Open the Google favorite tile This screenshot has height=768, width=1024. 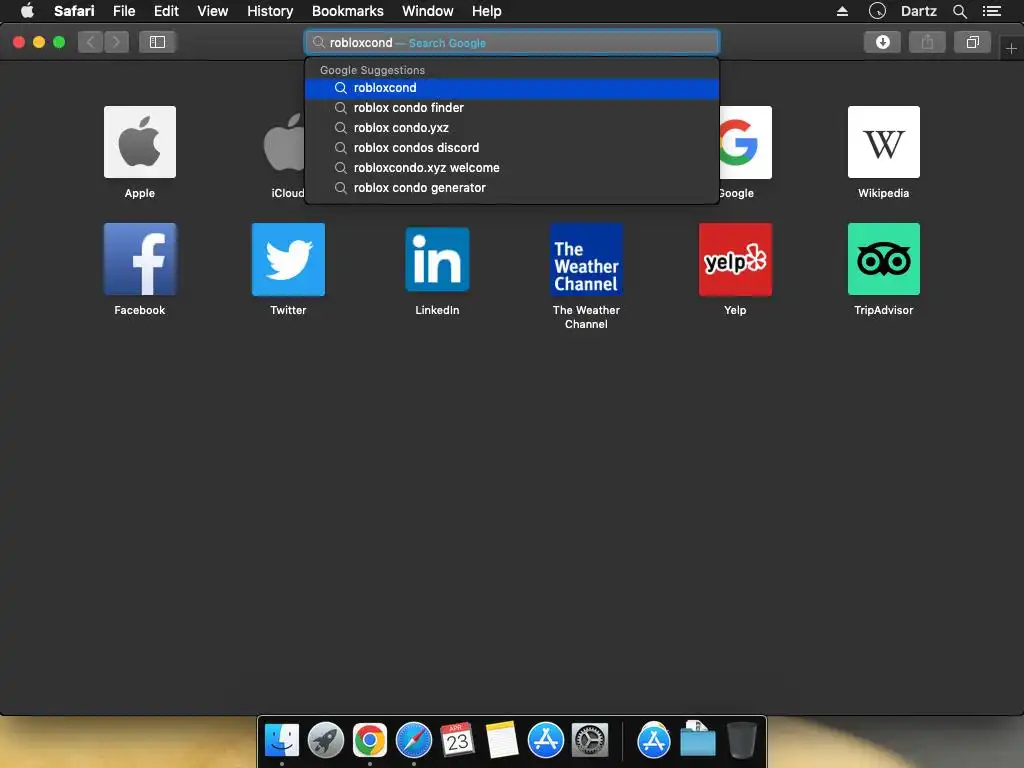[745, 142]
